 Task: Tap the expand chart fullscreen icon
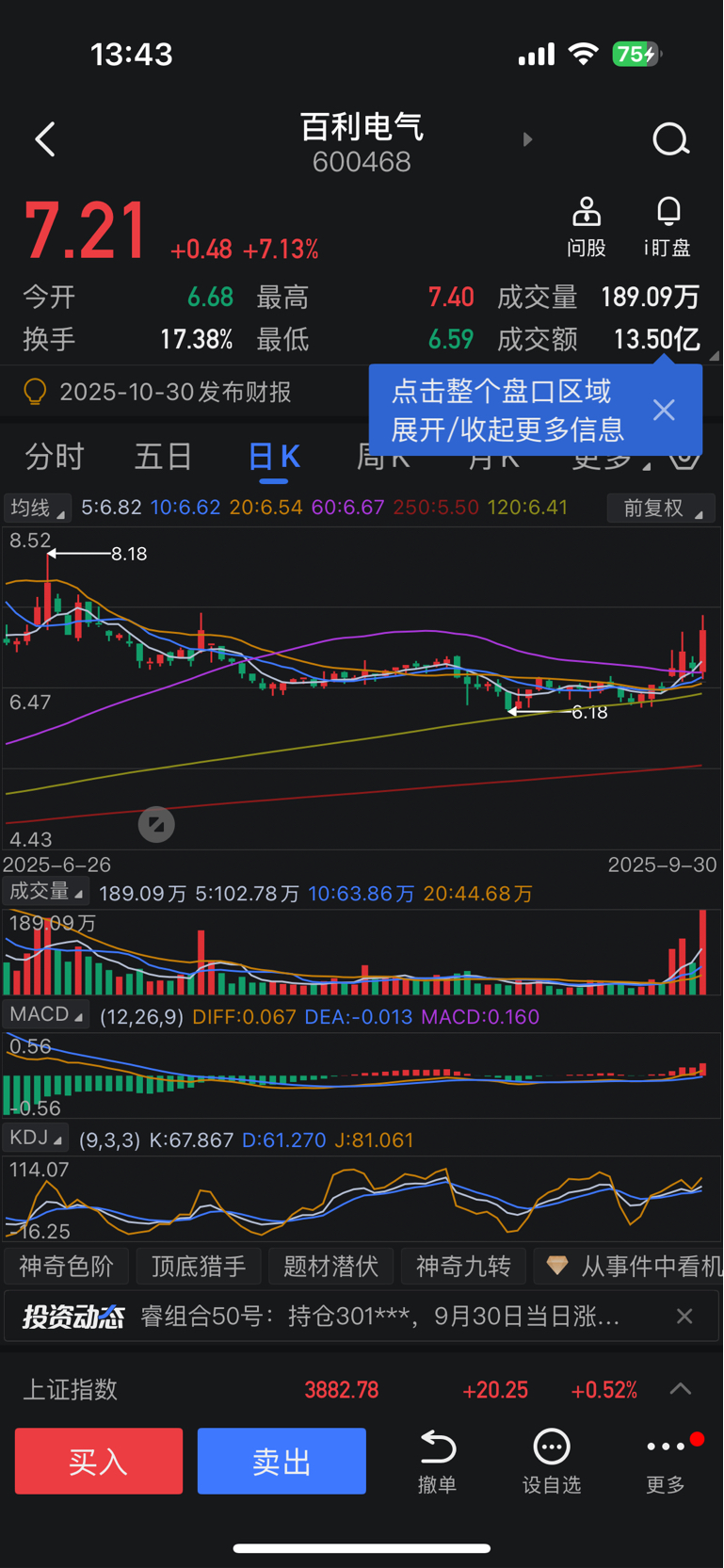tap(156, 825)
